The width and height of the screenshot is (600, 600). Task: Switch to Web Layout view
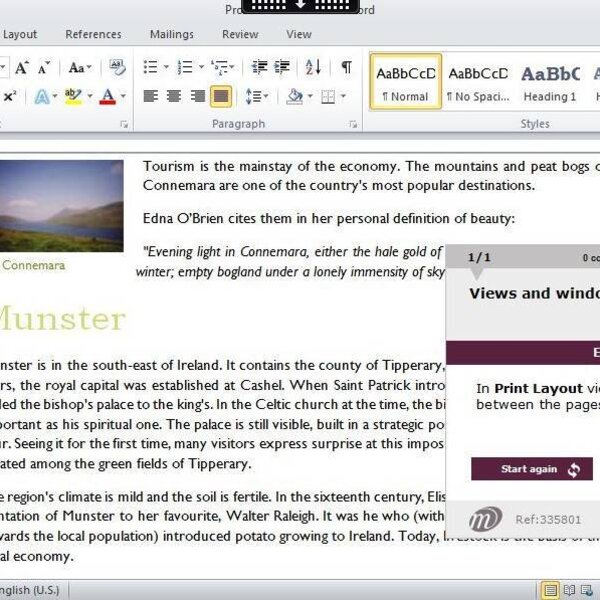587,590
